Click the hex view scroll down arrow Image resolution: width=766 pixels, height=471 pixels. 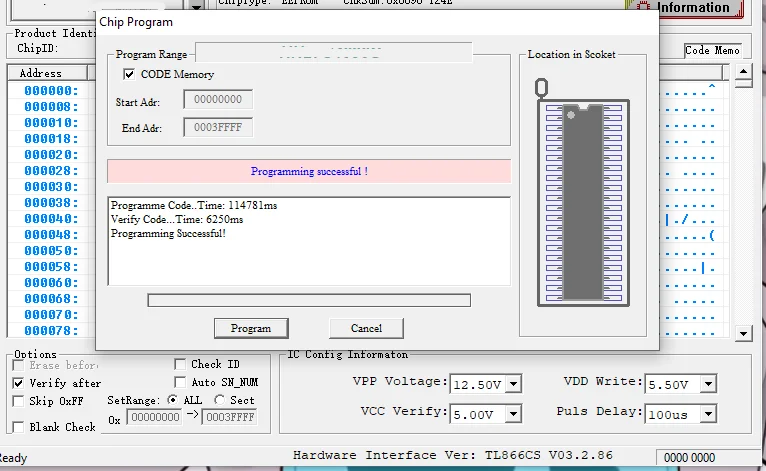pyautogui.click(x=743, y=334)
